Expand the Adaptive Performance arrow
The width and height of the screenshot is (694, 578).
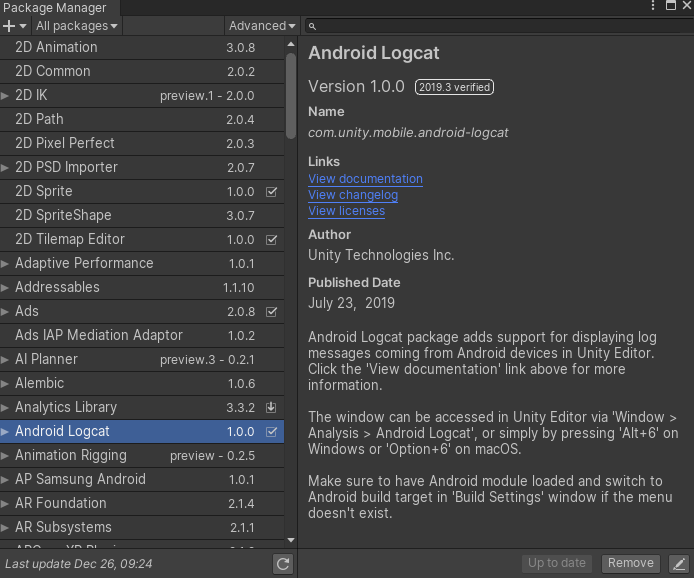[x=5, y=264]
